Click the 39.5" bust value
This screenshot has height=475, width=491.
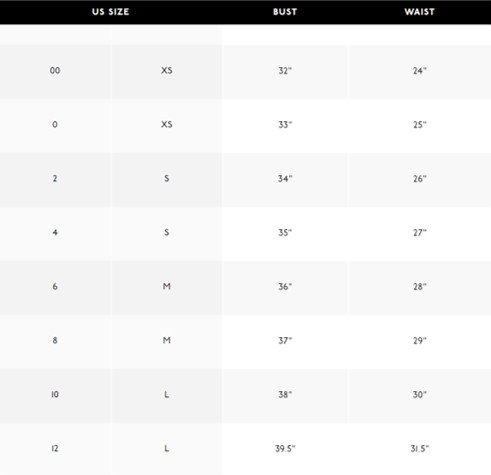coord(285,448)
